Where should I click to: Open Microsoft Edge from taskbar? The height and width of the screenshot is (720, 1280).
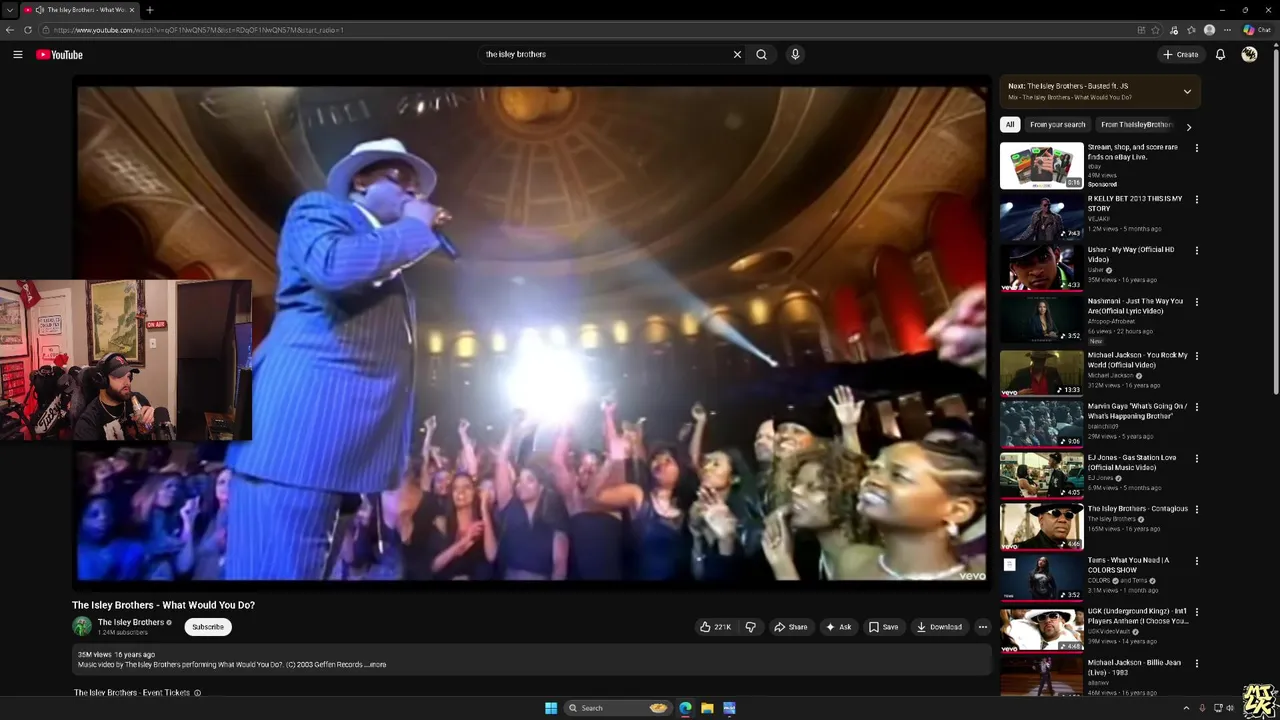pos(685,708)
